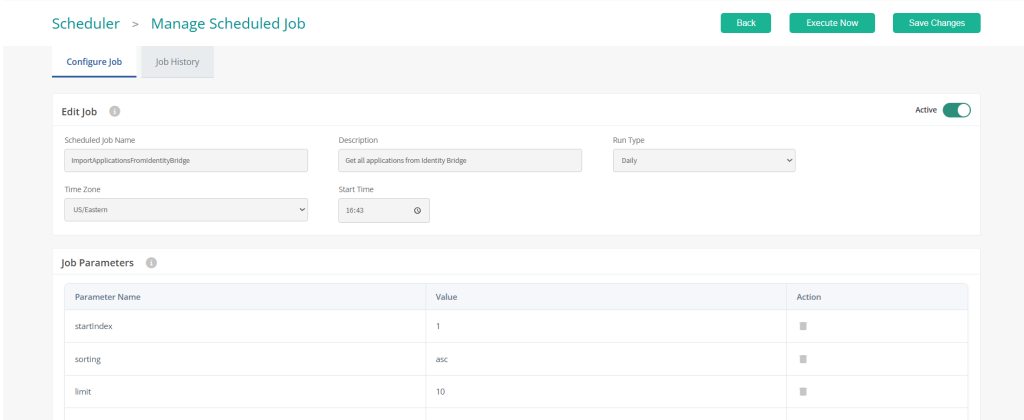Delete the startIndex parameter via trash icon

[x=803, y=326]
